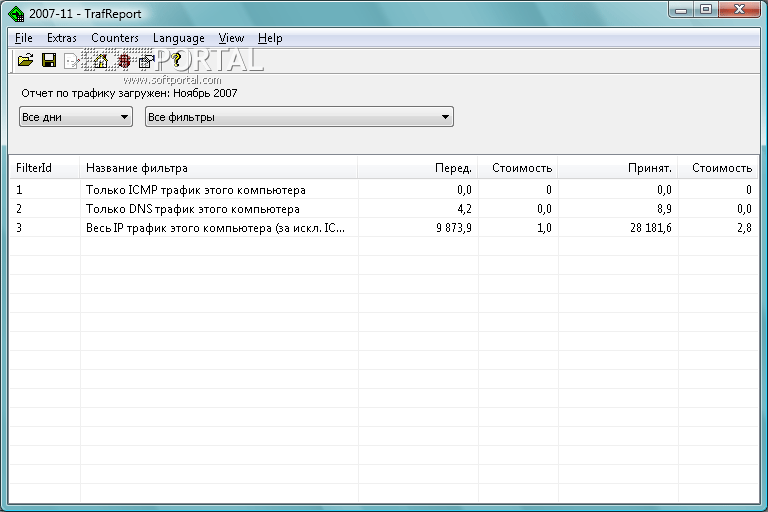Click the received value 28 181,6
Screen dimensions: 768x512
click(x=650, y=228)
